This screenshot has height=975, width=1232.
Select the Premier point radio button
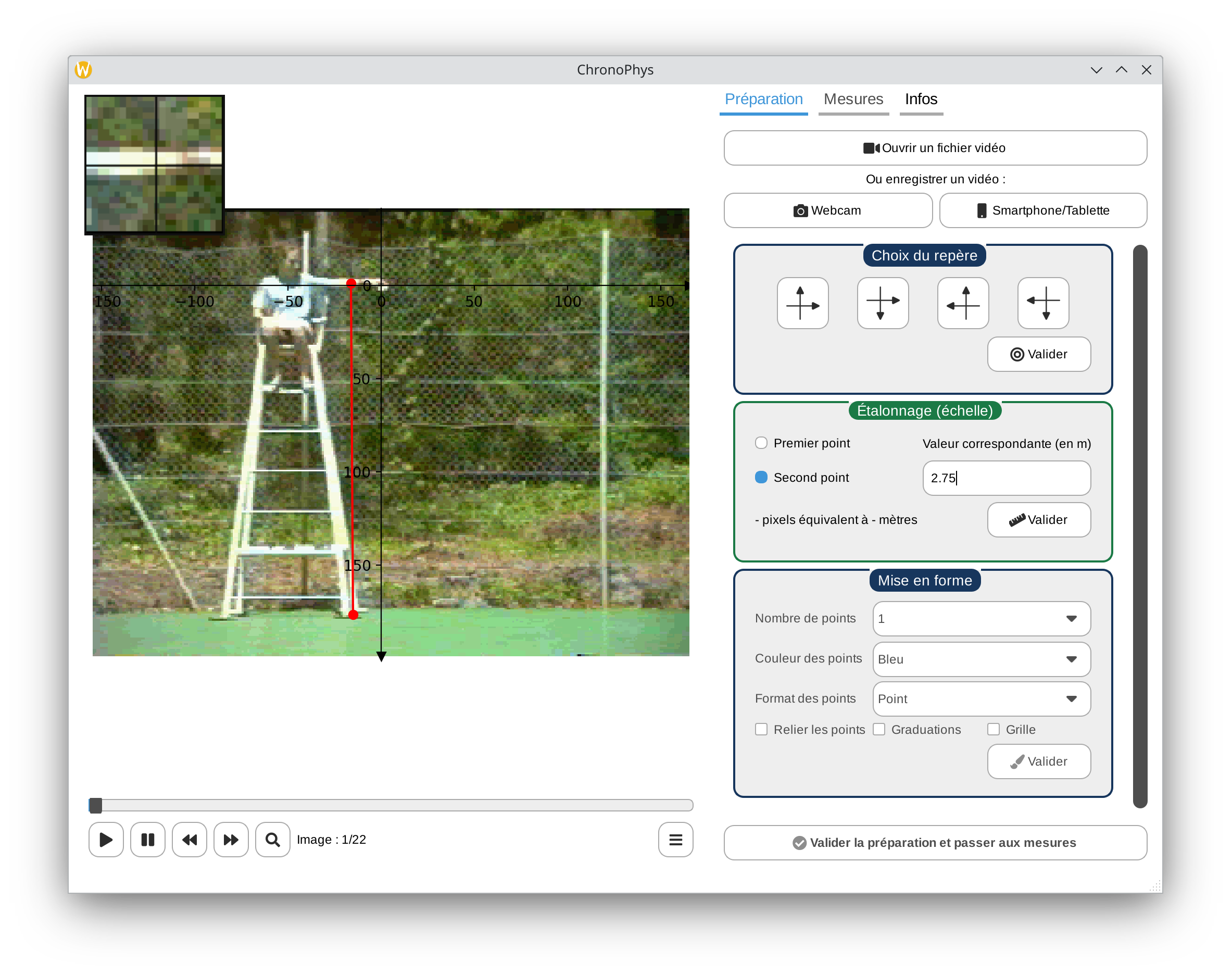tap(761, 443)
